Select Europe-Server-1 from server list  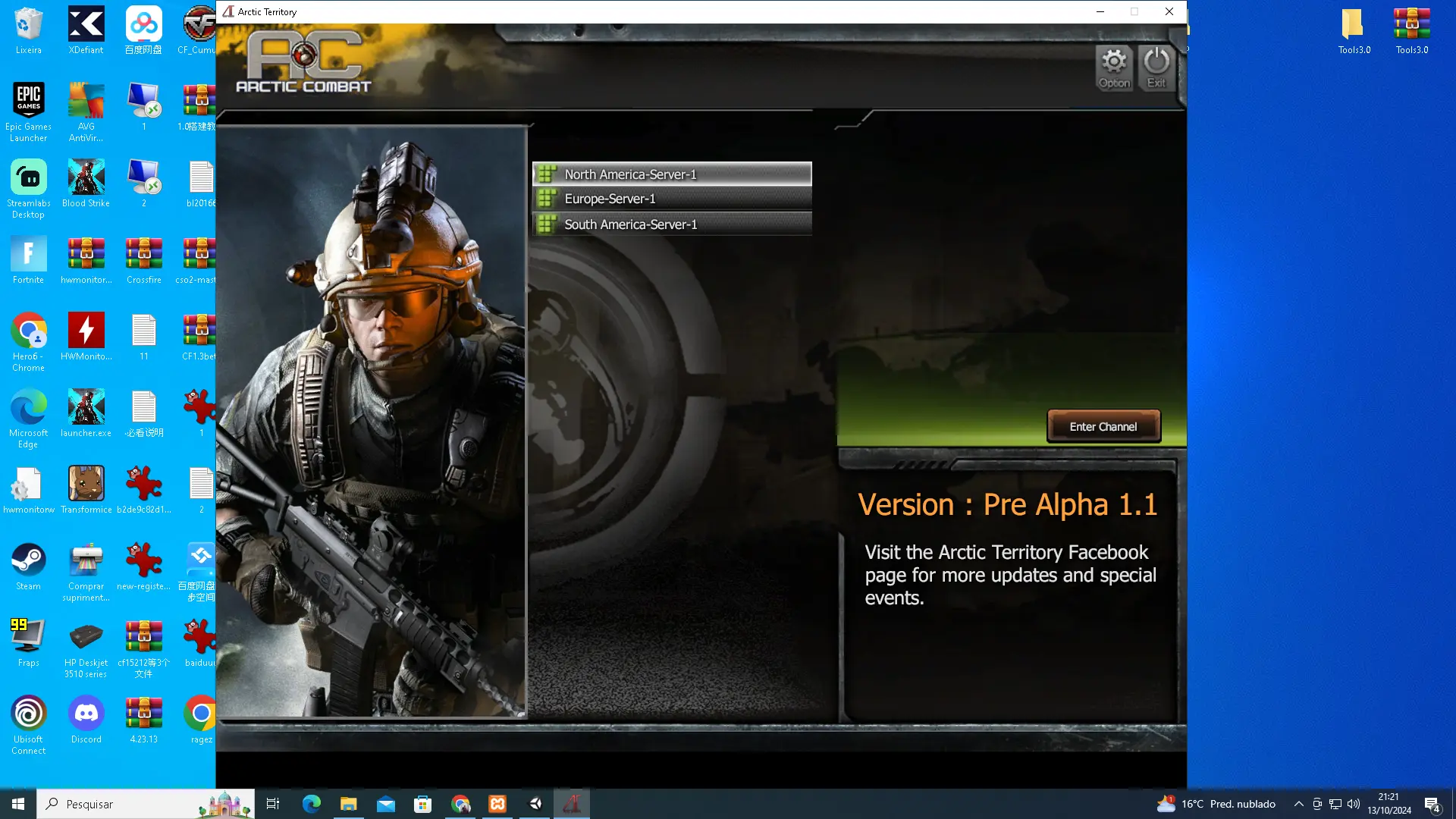click(x=672, y=199)
